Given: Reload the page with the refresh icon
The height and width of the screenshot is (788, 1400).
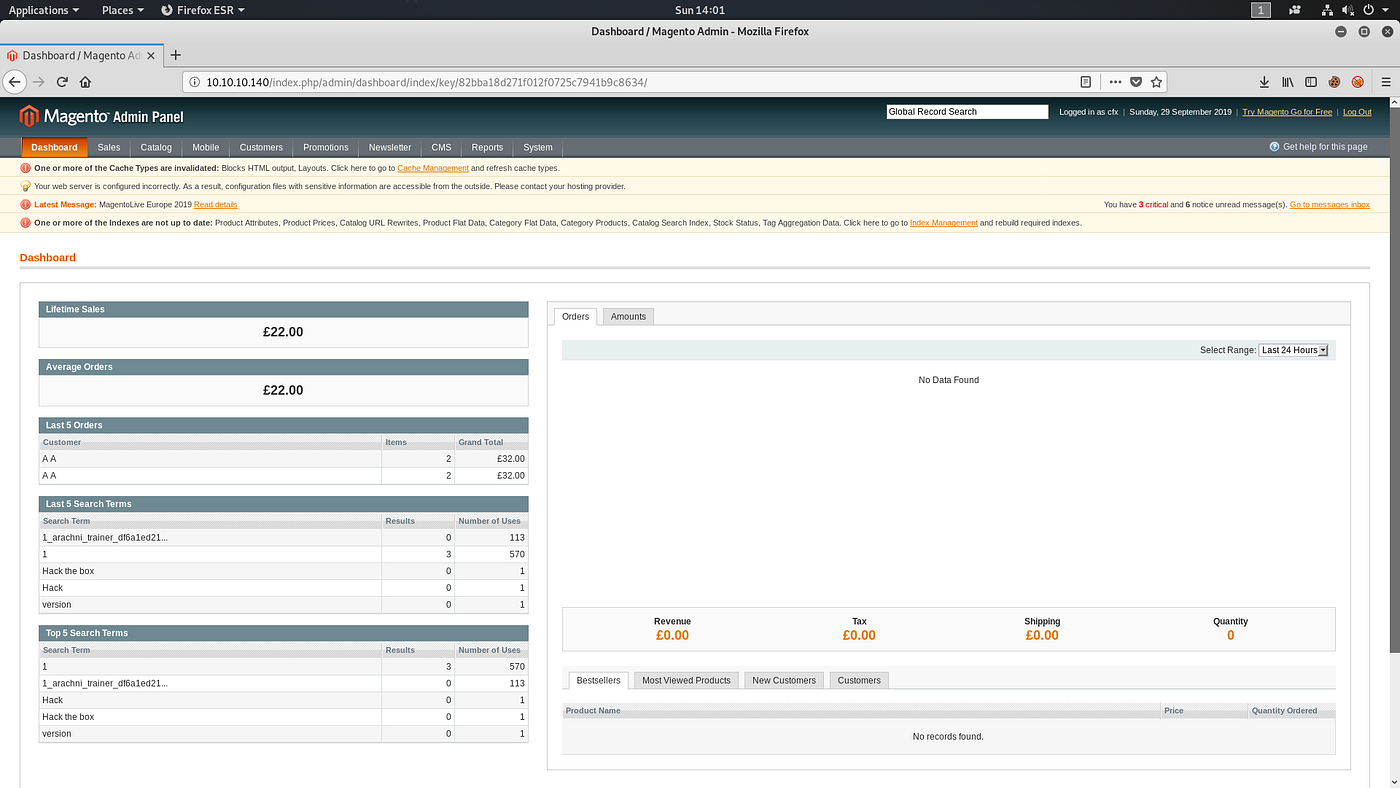Looking at the screenshot, I should 63,82.
